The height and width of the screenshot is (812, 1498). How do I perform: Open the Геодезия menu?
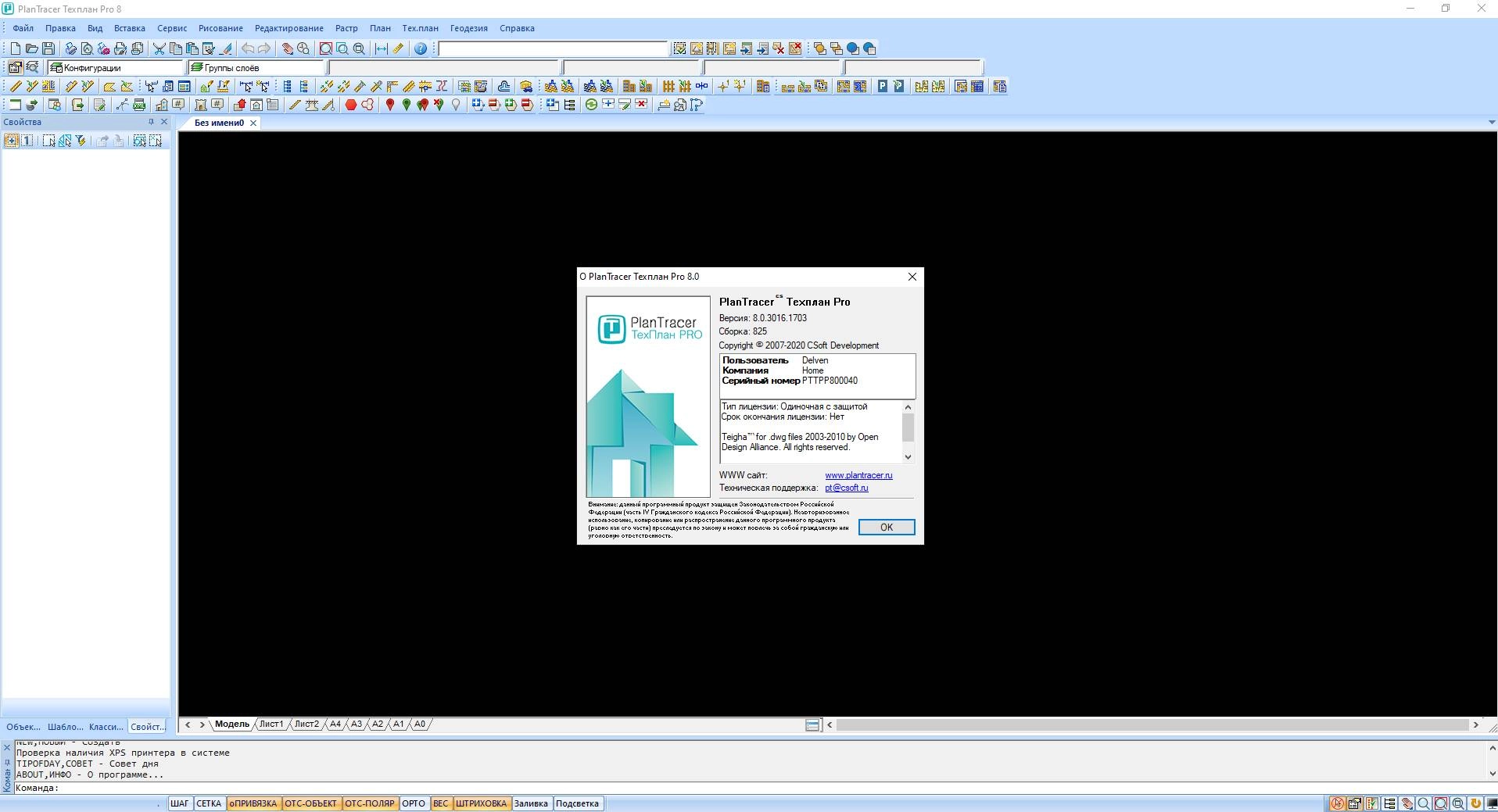coord(468,28)
